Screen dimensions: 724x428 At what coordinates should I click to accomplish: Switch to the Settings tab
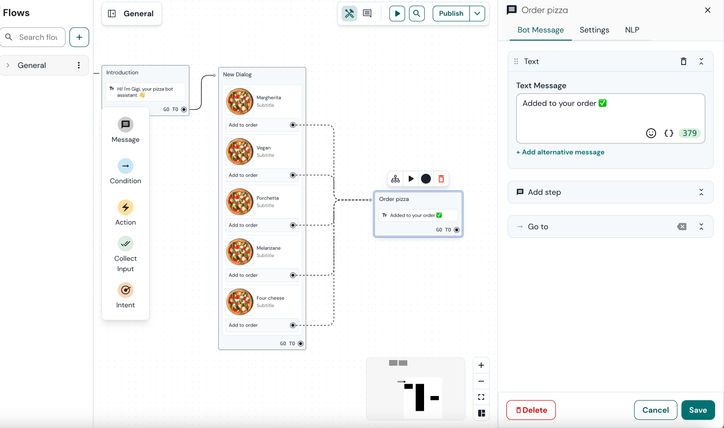(x=594, y=30)
